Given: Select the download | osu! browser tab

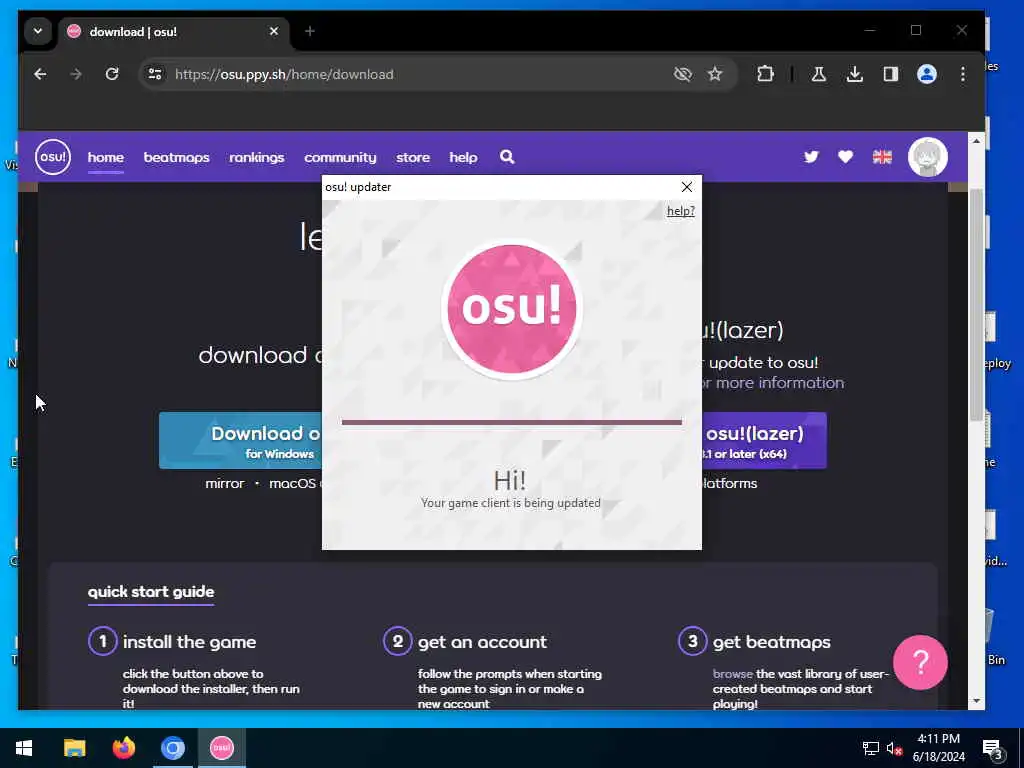Looking at the screenshot, I should pyautogui.click(x=174, y=31).
